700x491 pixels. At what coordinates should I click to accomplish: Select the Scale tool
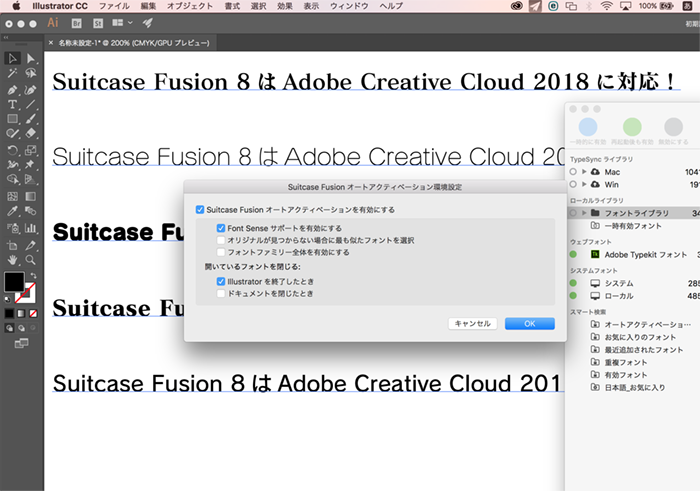tap(30, 150)
